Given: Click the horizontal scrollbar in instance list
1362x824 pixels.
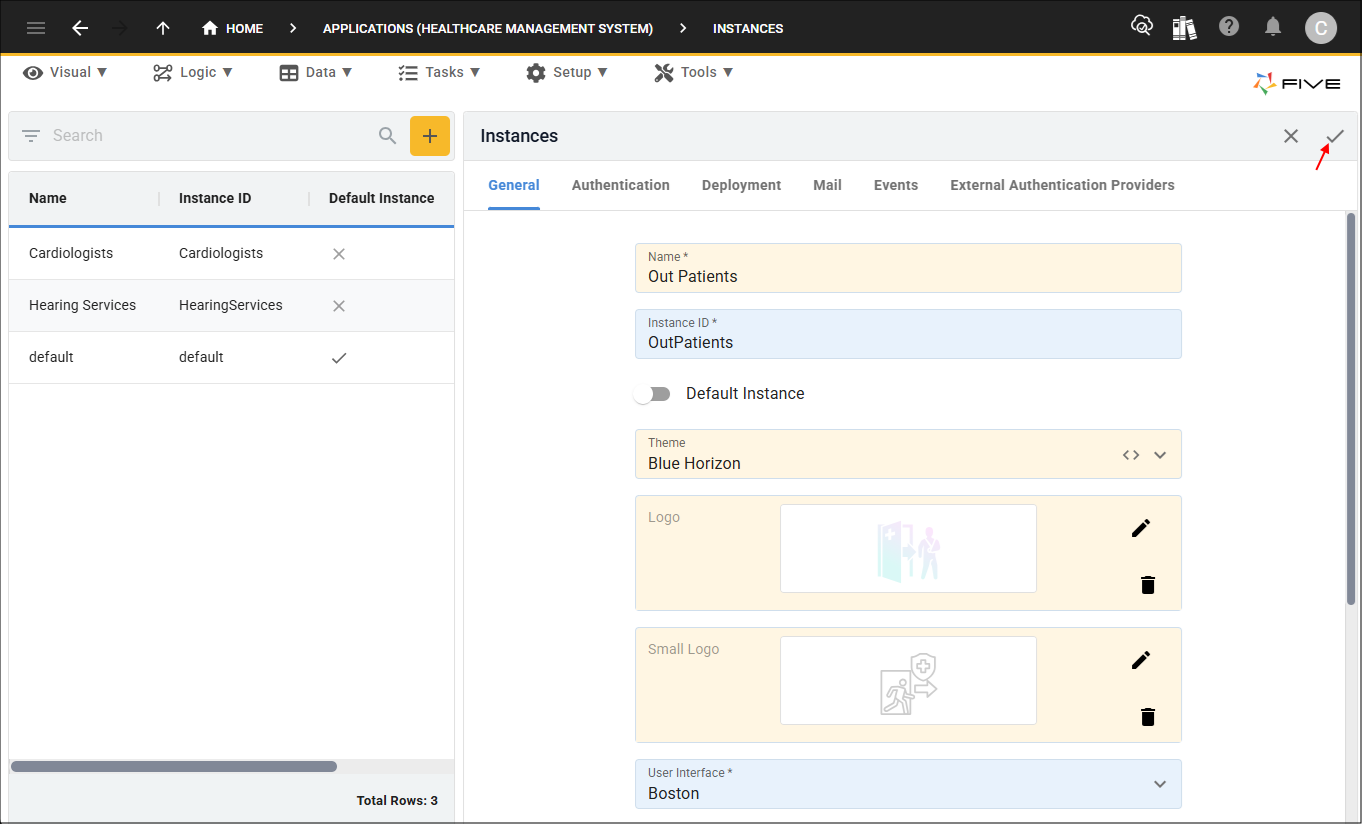Looking at the screenshot, I should click(173, 767).
